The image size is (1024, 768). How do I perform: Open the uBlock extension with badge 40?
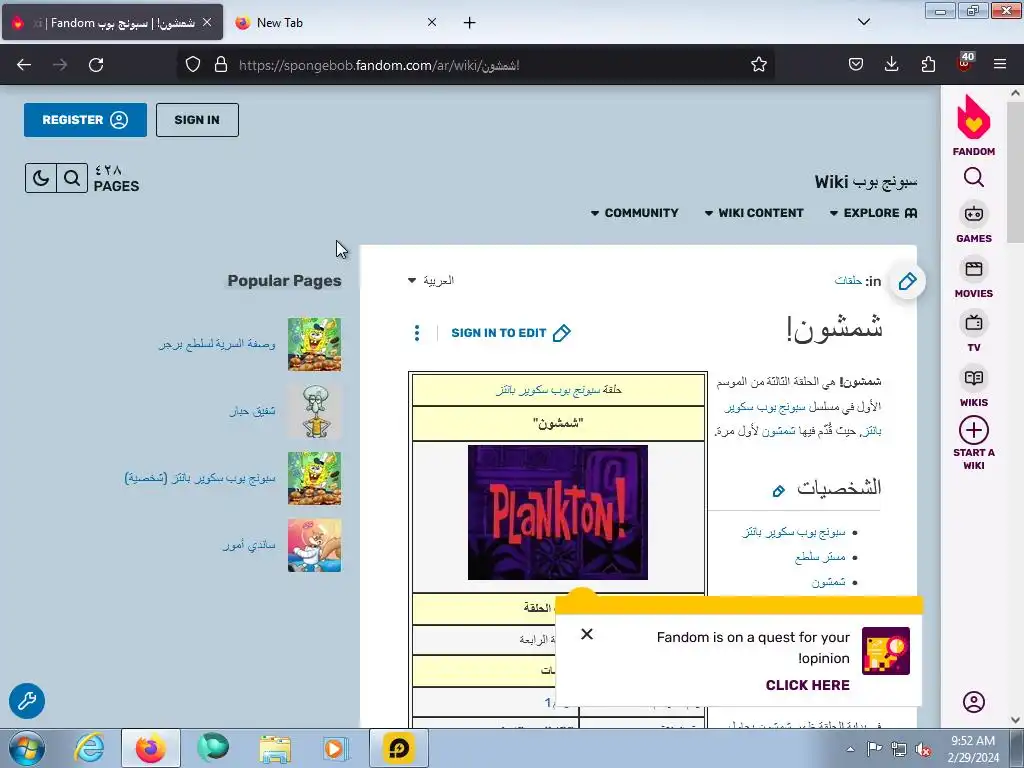(x=965, y=63)
